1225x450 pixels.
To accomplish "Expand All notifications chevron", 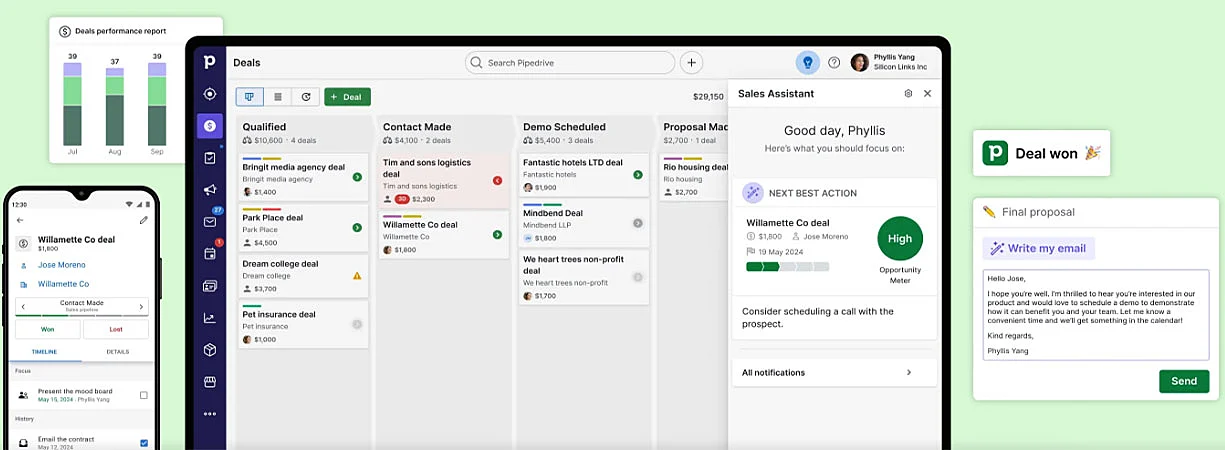I will [909, 373].
